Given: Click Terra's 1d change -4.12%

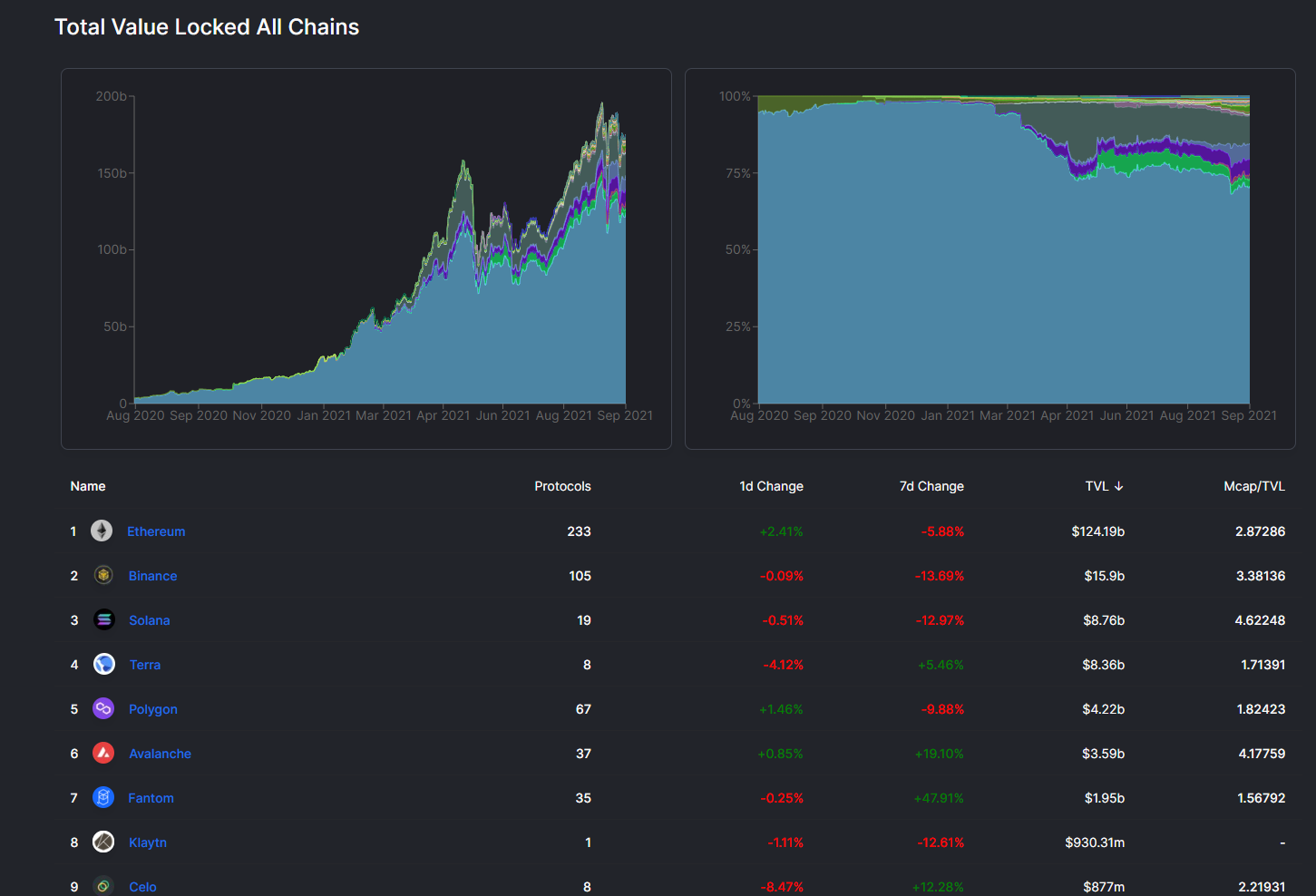Looking at the screenshot, I should point(784,665).
